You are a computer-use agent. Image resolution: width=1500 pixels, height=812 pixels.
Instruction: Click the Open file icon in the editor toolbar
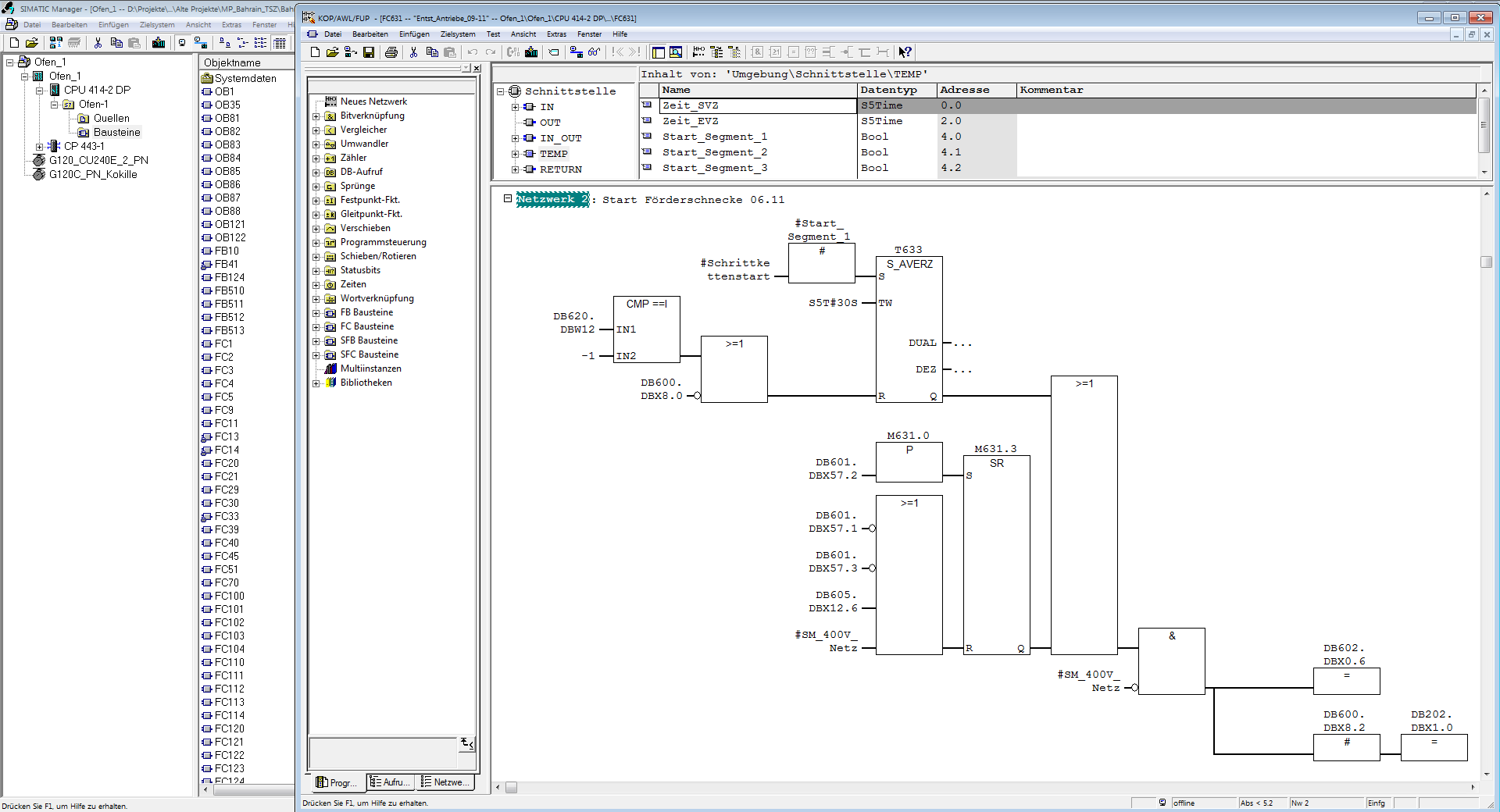pos(332,52)
